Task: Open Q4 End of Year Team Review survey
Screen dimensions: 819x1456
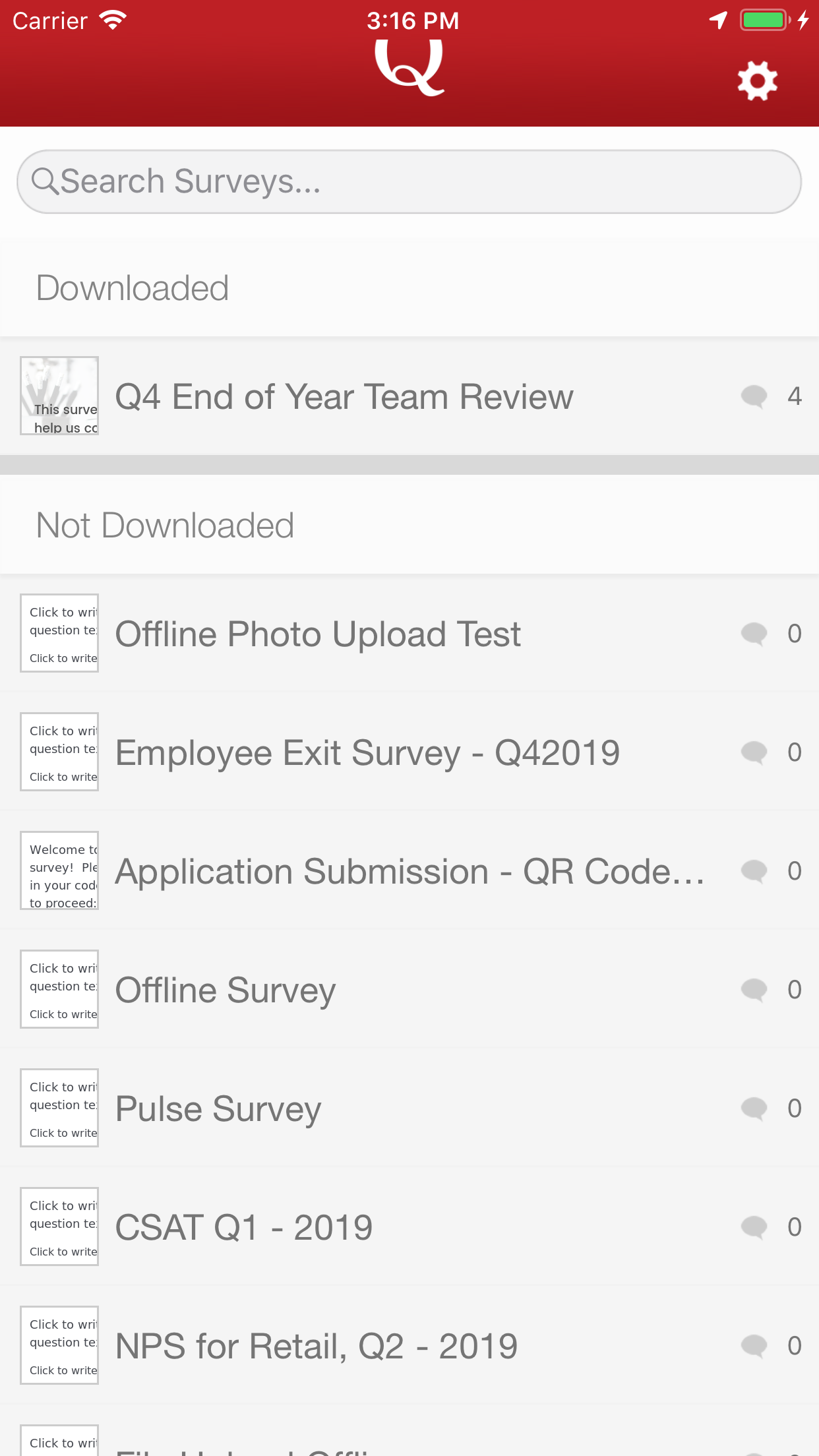Action: point(344,396)
